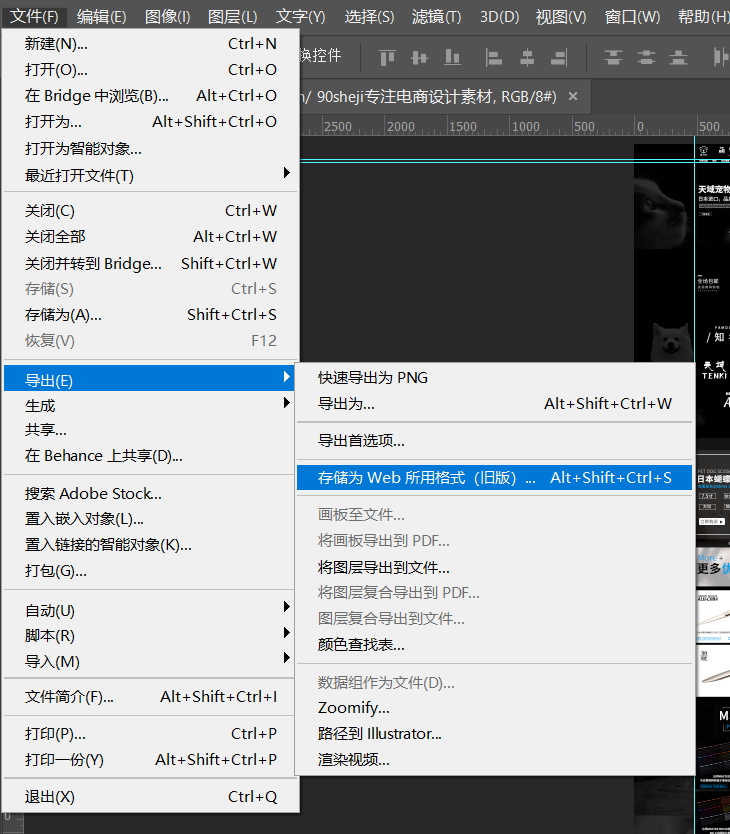Expand the 导入(M) submenu
The width and height of the screenshot is (730, 834).
[x=149, y=662]
